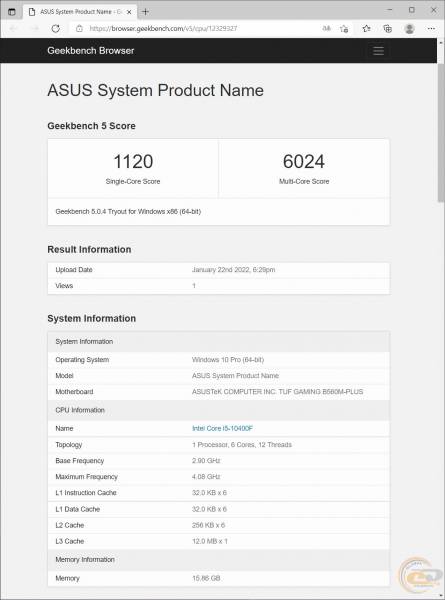The image size is (445, 600).
Task: Click the Geekbench 5.0.4 Tryout version text
Action: (128, 212)
